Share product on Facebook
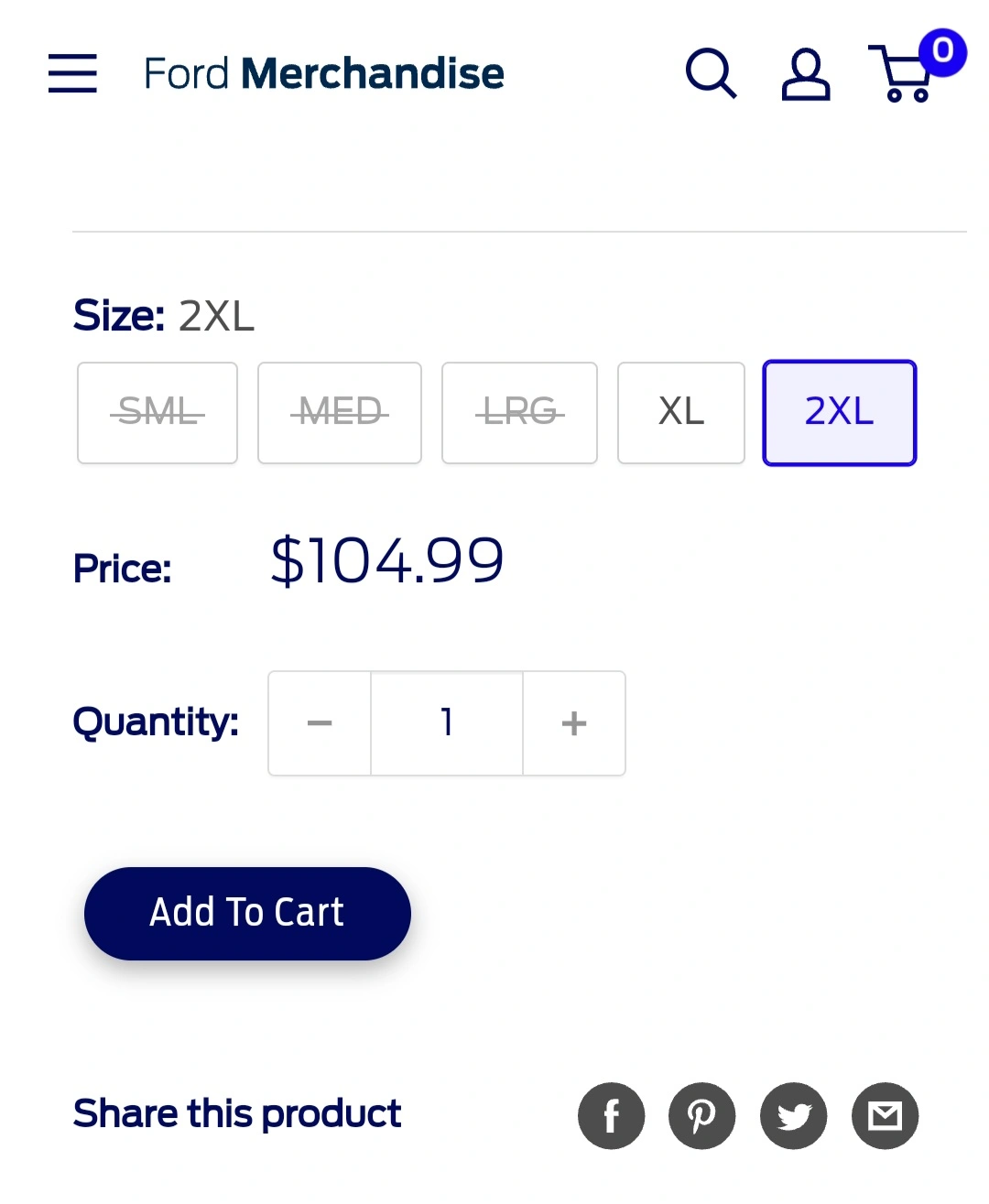 click(x=611, y=1115)
